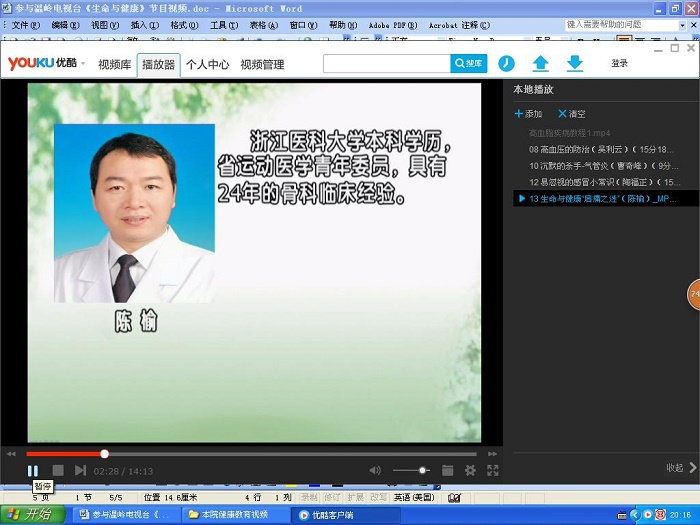Open Word 表格 menu
The height and width of the screenshot is (525, 700).
point(263,25)
